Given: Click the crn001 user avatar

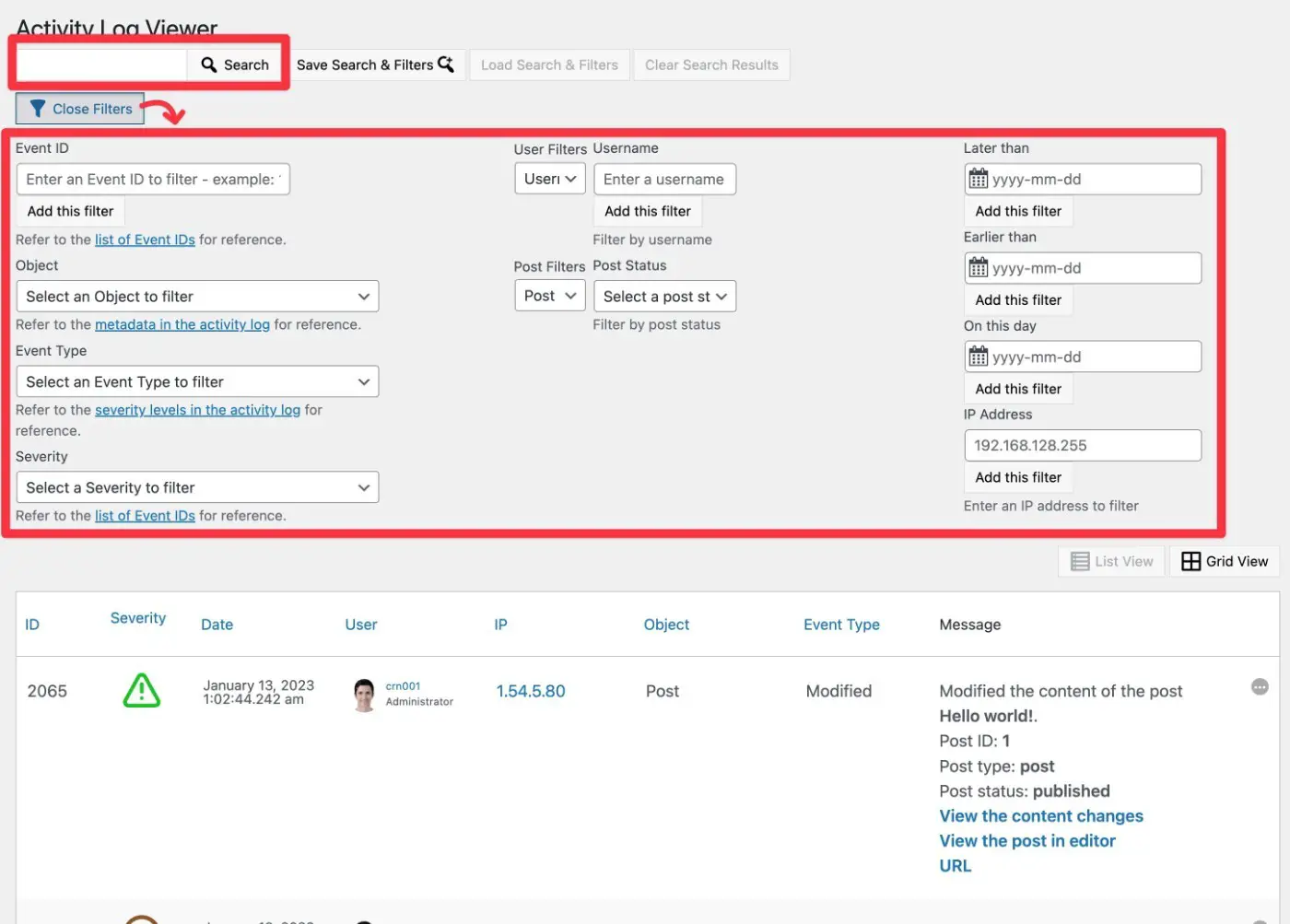Looking at the screenshot, I should pyautogui.click(x=364, y=695).
